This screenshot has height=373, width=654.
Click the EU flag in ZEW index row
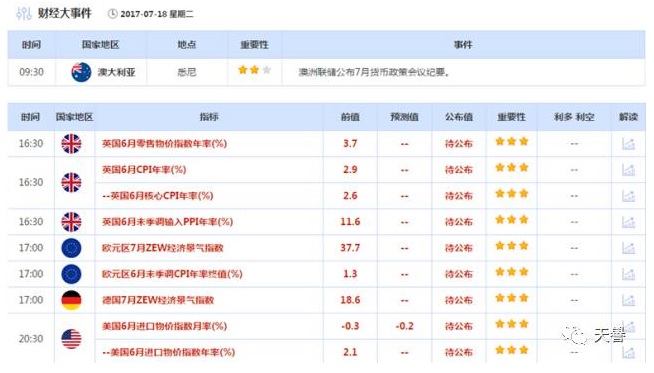71,248
